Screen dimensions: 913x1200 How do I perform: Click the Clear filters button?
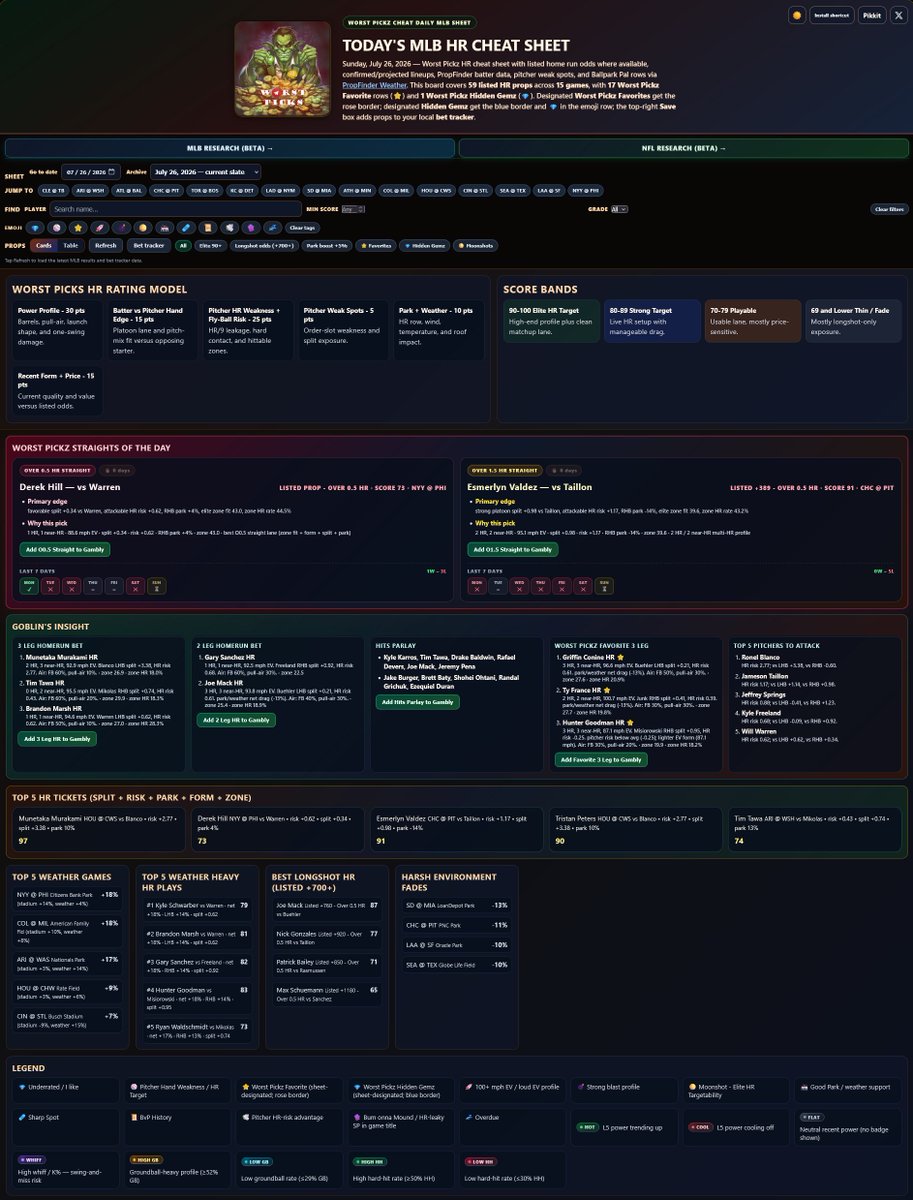889,209
